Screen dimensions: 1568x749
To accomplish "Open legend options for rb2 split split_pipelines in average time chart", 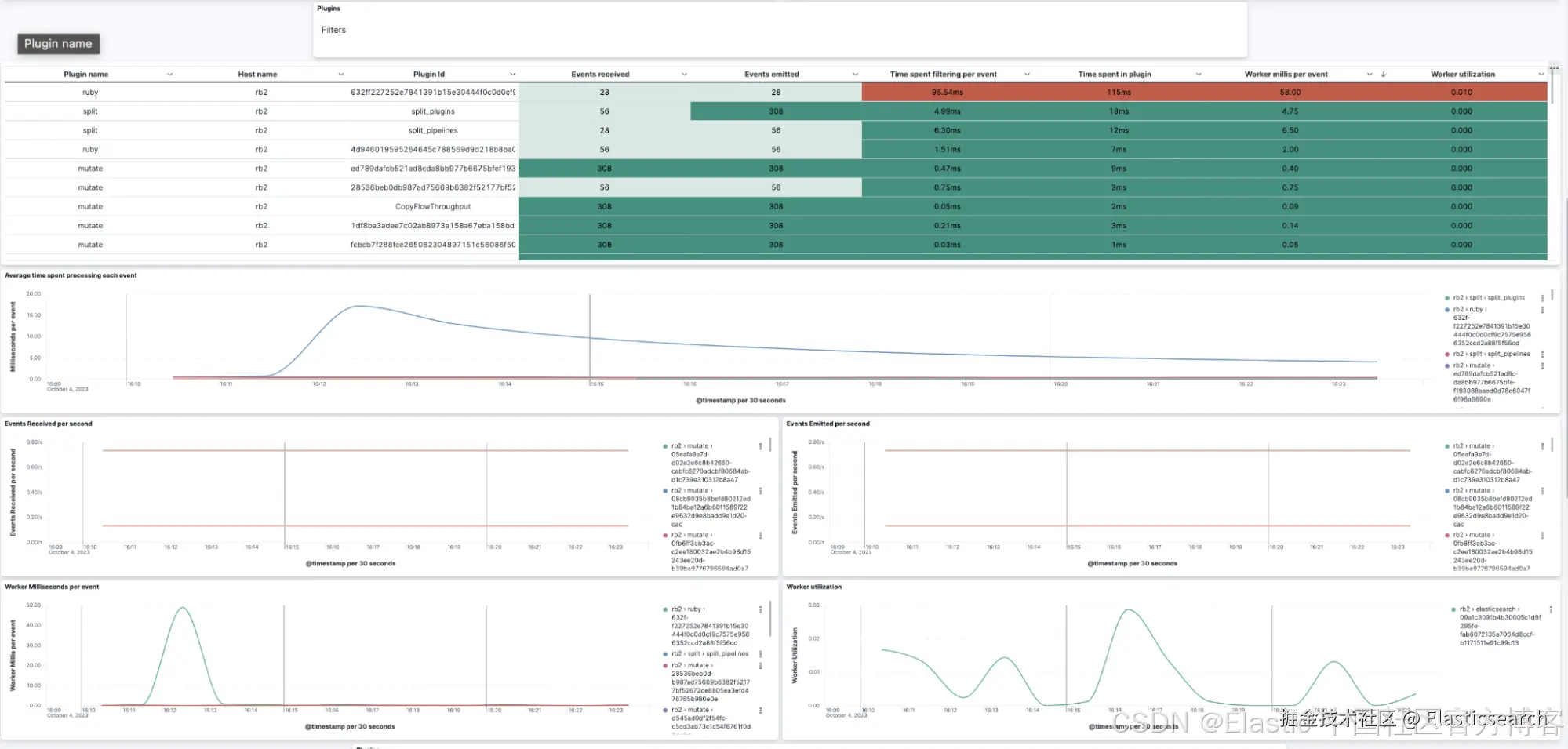I will coord(1542,355).
